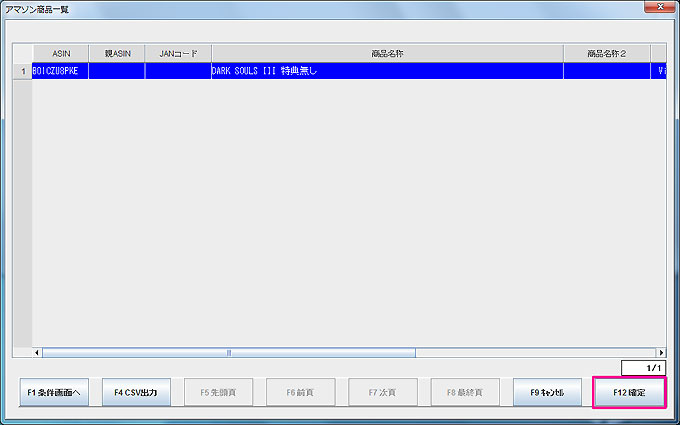Select the empty JANコード cell in row 1
This screenshot has width=680, height=425.
[178, 71]
